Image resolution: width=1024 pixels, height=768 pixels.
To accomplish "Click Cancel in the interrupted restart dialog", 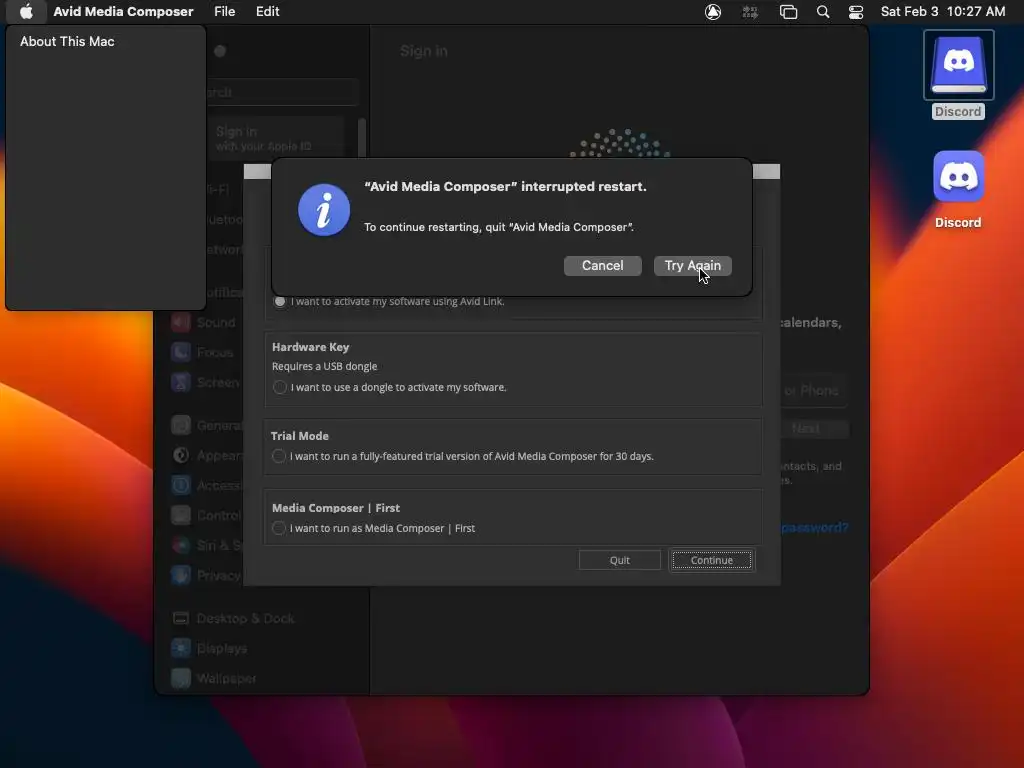I will 602,266.
